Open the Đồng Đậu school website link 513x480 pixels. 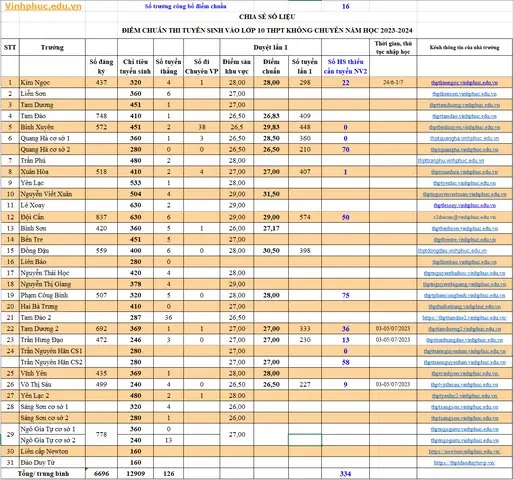[x=452, y=251]
